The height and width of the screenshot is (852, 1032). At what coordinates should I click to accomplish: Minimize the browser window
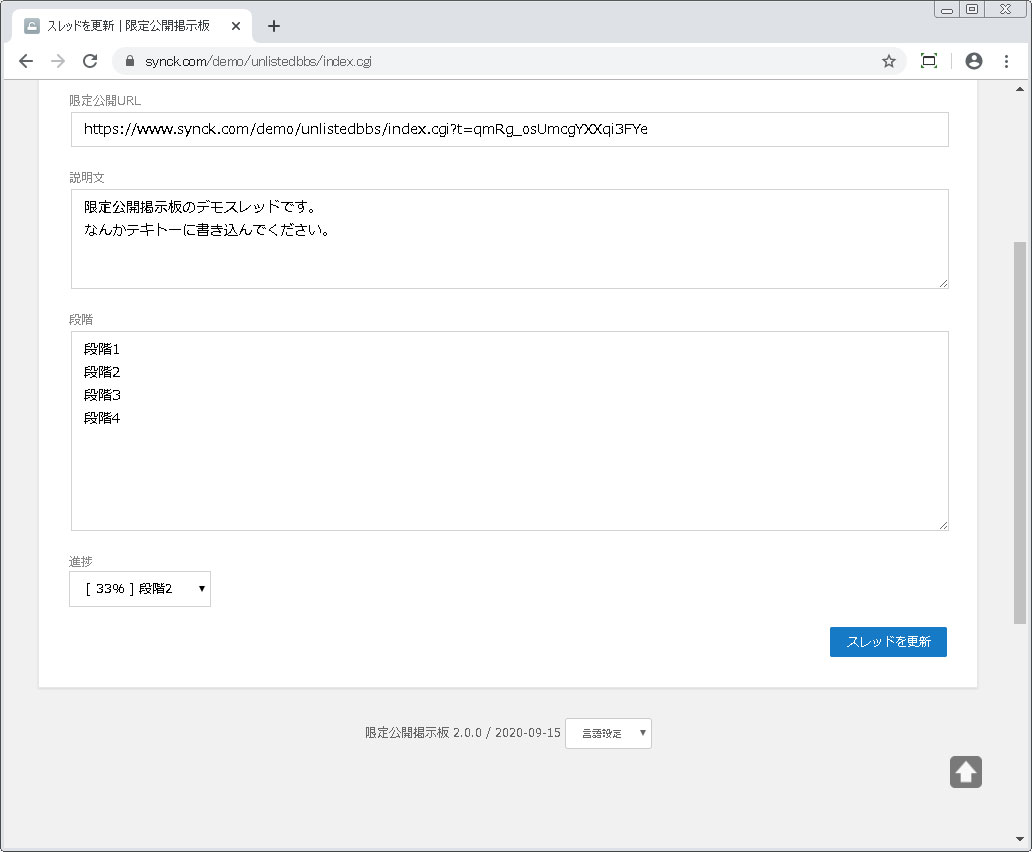tap(947, 10)
